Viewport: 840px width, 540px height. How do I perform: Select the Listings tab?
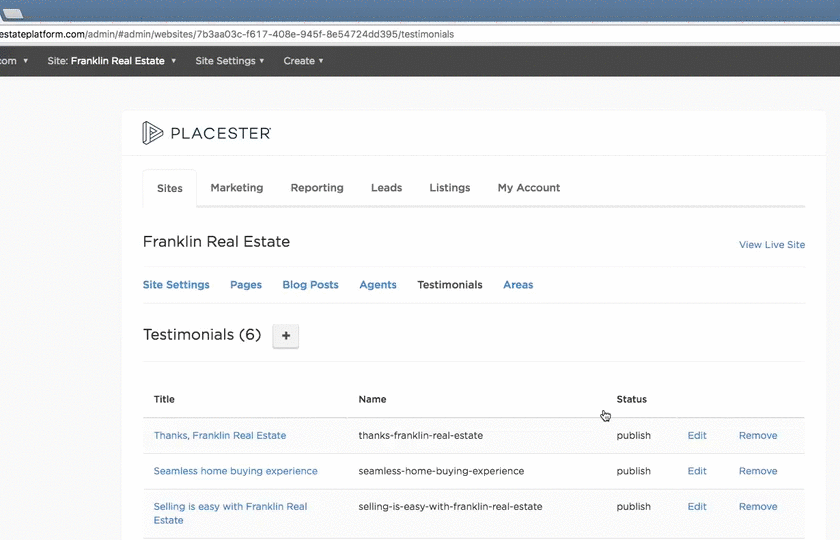[449, 188]
